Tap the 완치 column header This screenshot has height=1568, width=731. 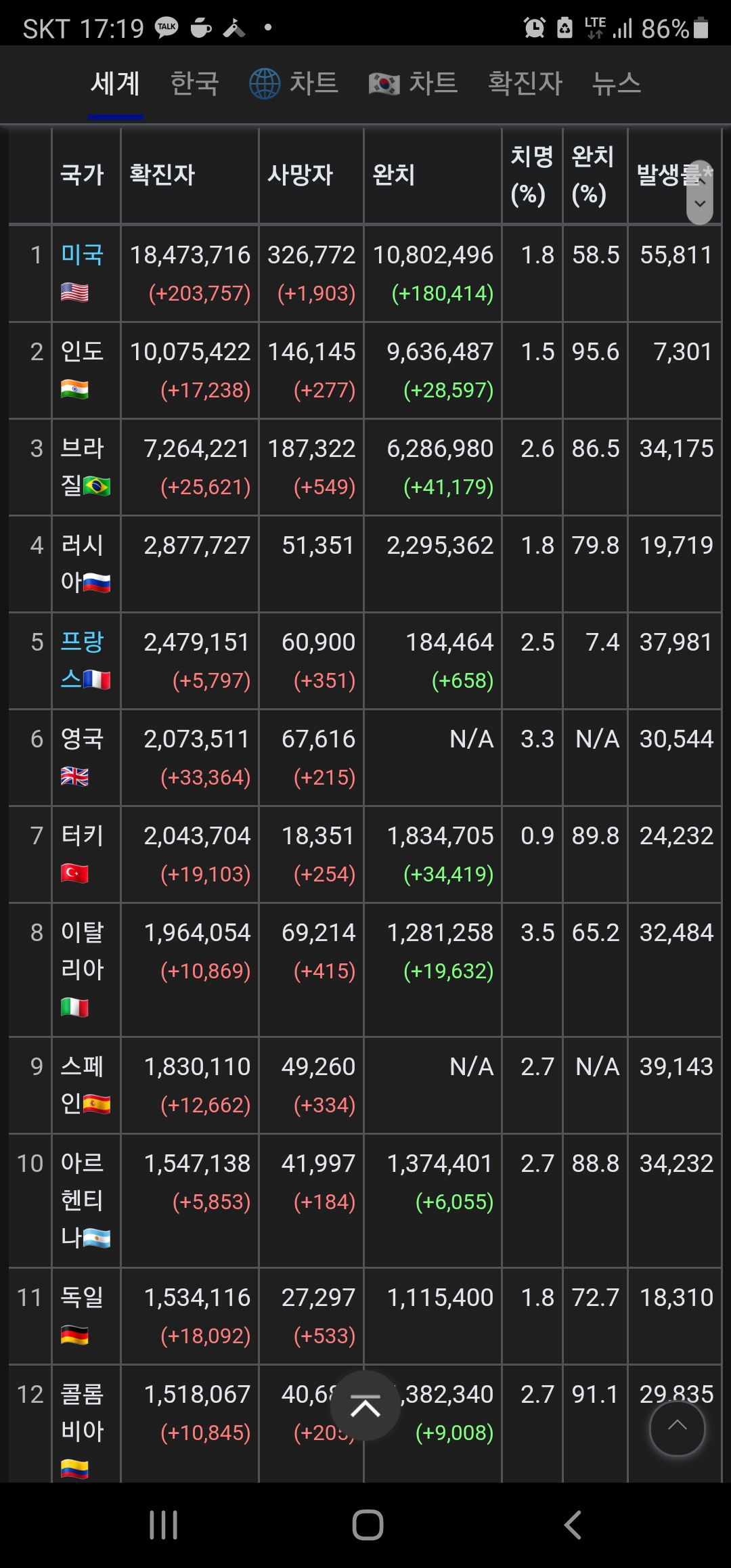pyautogui.click(x=393, y=175)
